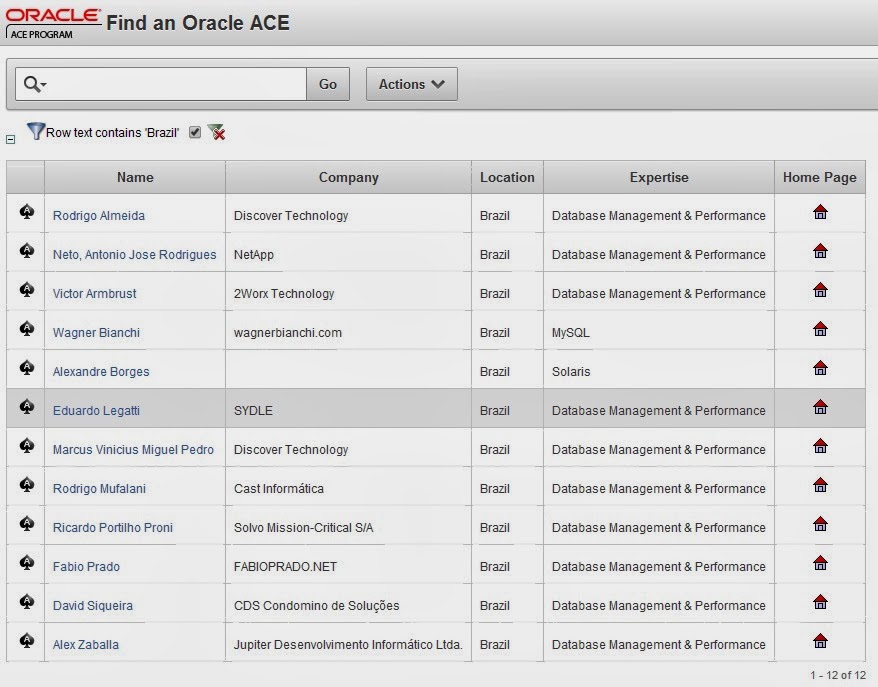This screenshot has height=687, width=878.
Task: Select the Victor Armbrust link
Action: coord(94,293)
